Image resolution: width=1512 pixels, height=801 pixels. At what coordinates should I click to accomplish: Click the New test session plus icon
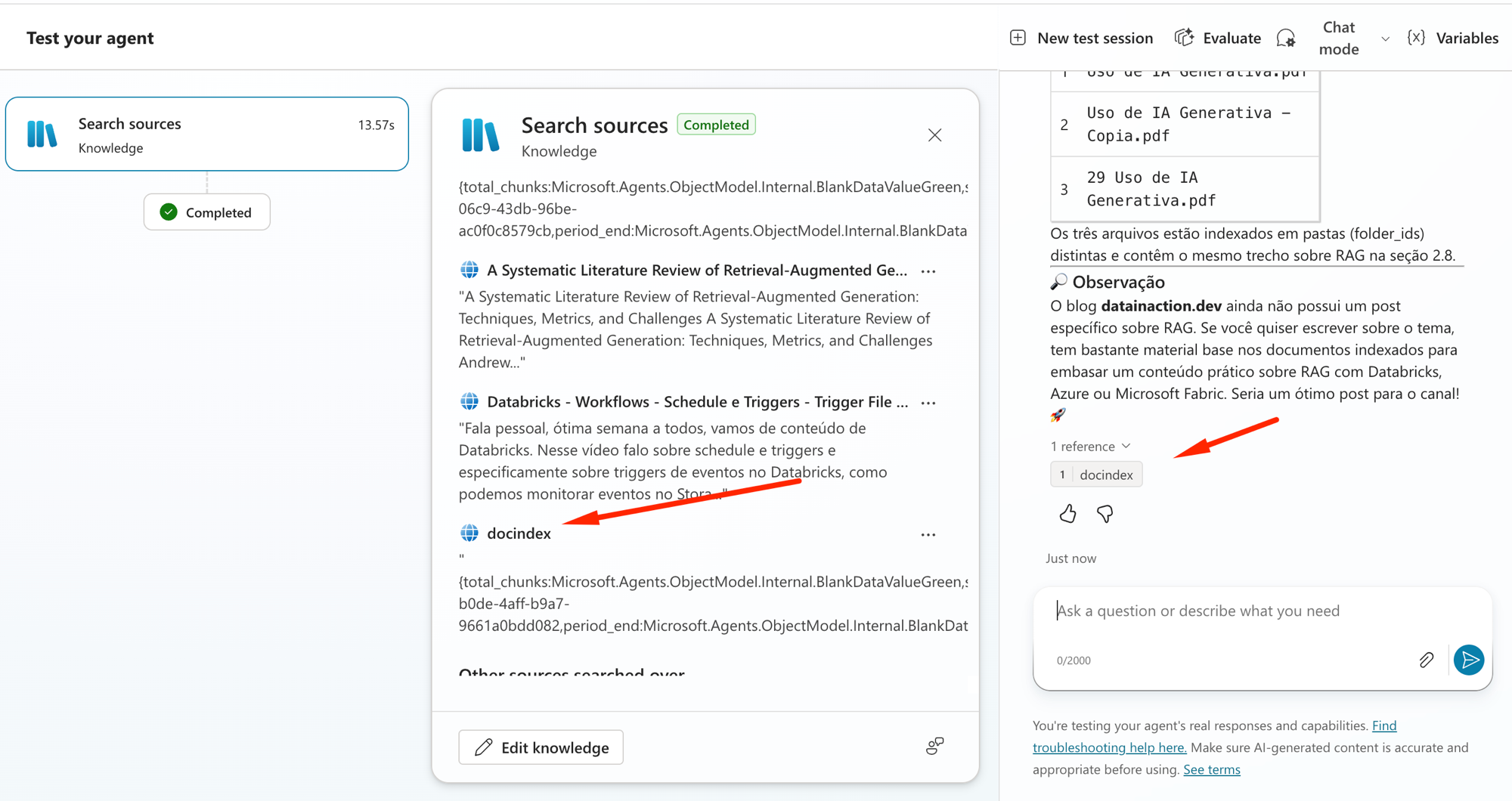click(x=1018, y=38)
